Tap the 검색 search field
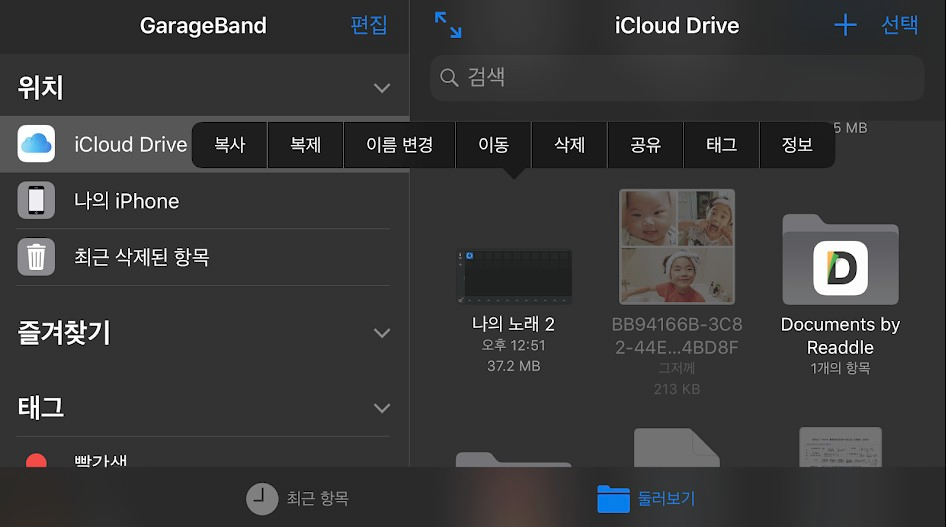Screen dimensions: 946x527 677,78
